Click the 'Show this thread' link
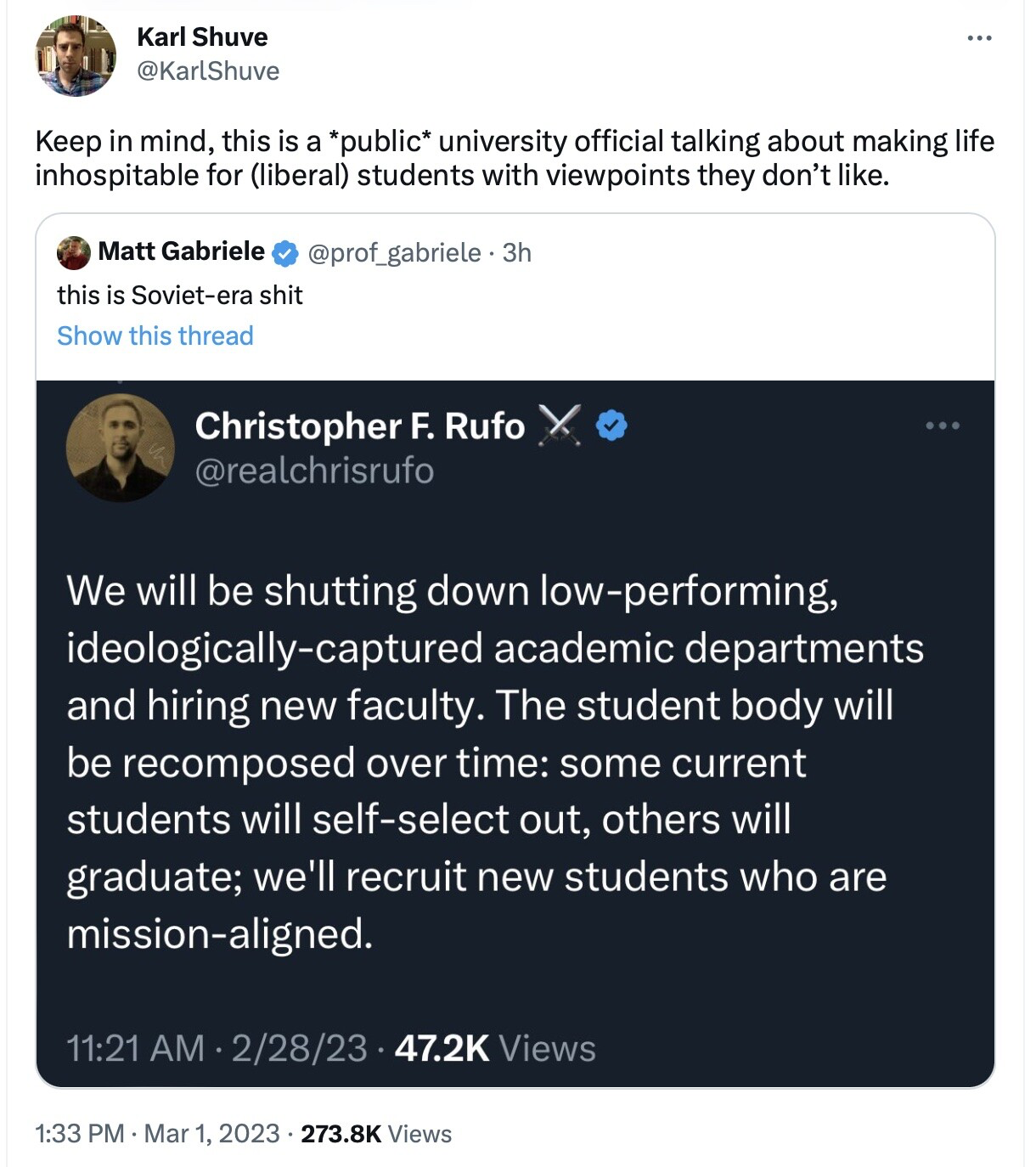Screen dimensions: 1036x1167 [155, 335]
